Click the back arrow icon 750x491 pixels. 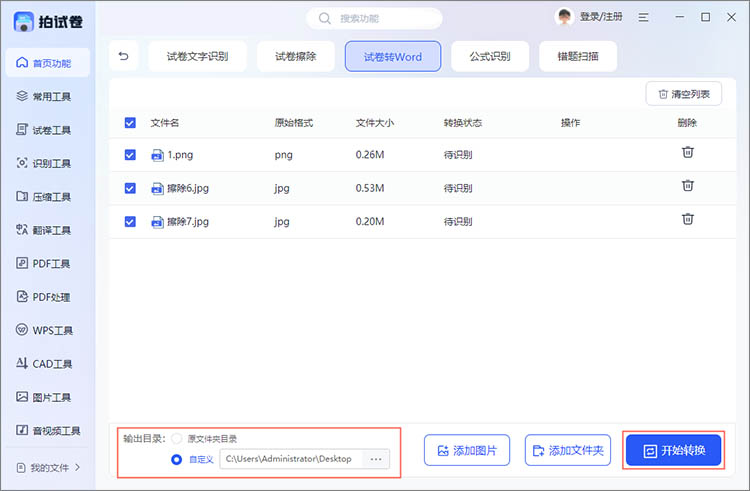point(124,57)
